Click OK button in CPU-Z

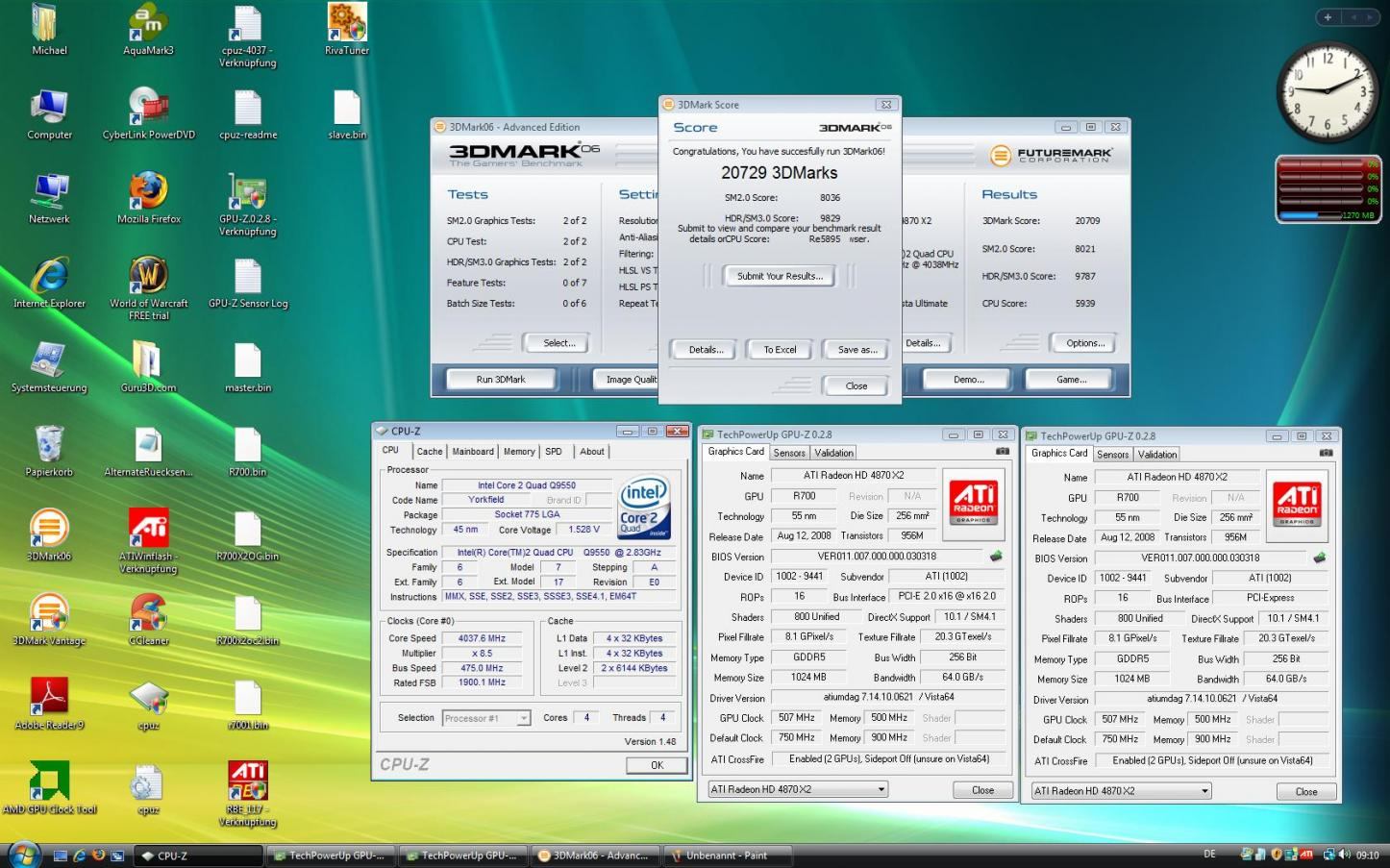(657, 765)
